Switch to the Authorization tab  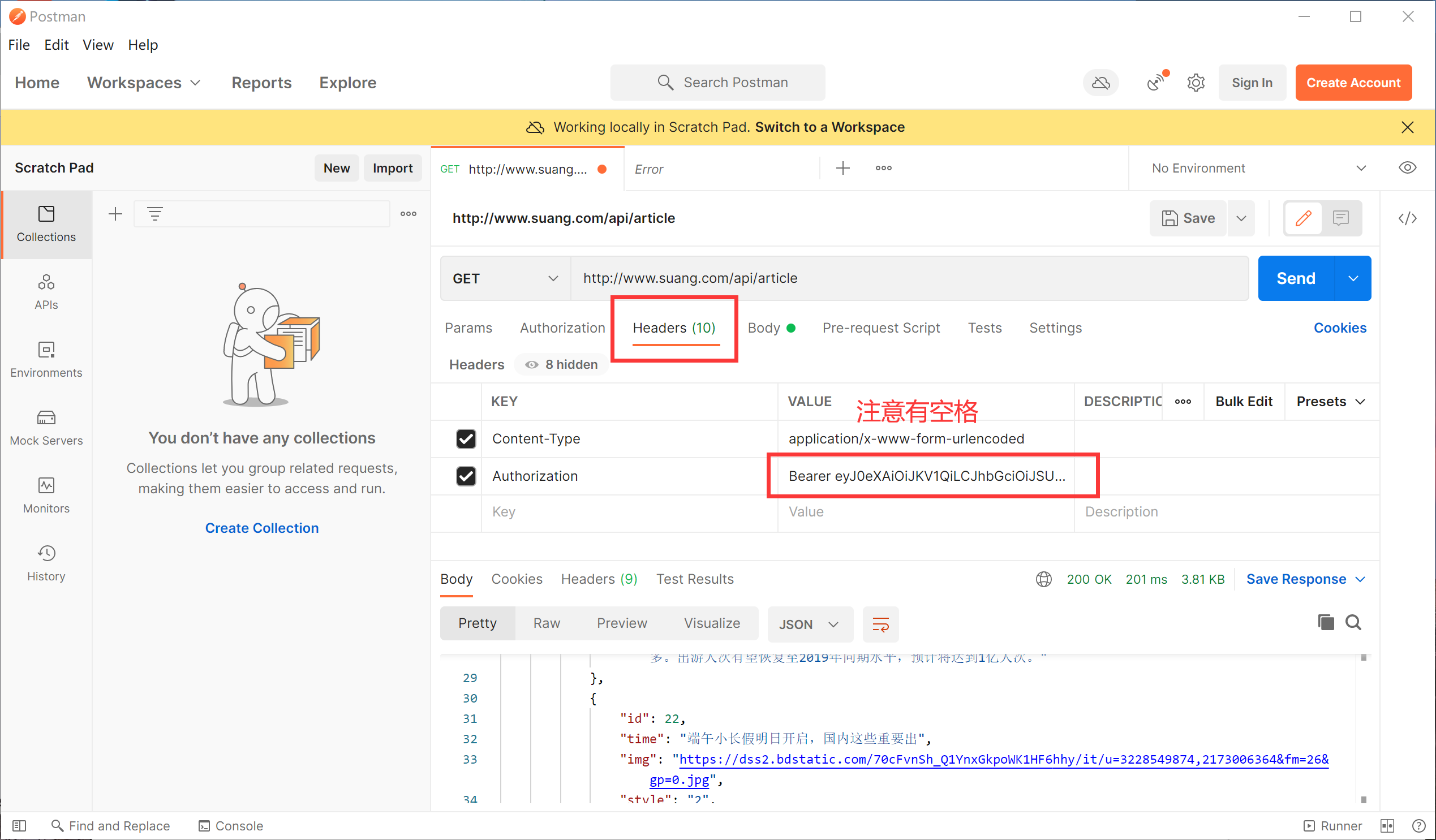click(562, 328)
